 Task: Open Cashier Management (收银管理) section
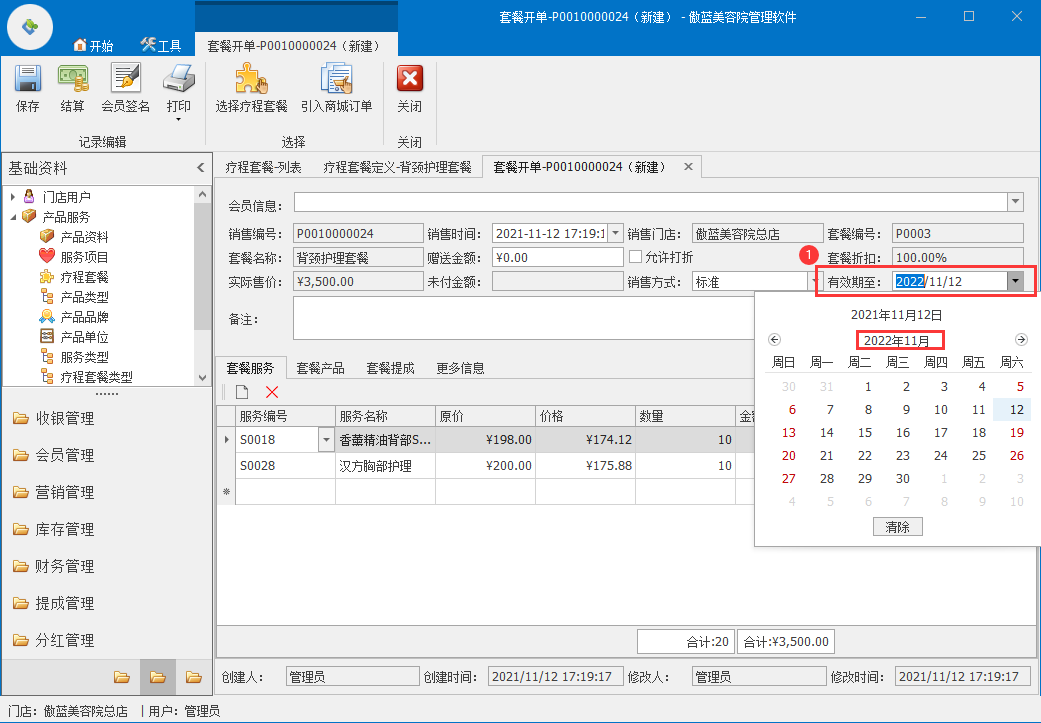click(65, 418)
